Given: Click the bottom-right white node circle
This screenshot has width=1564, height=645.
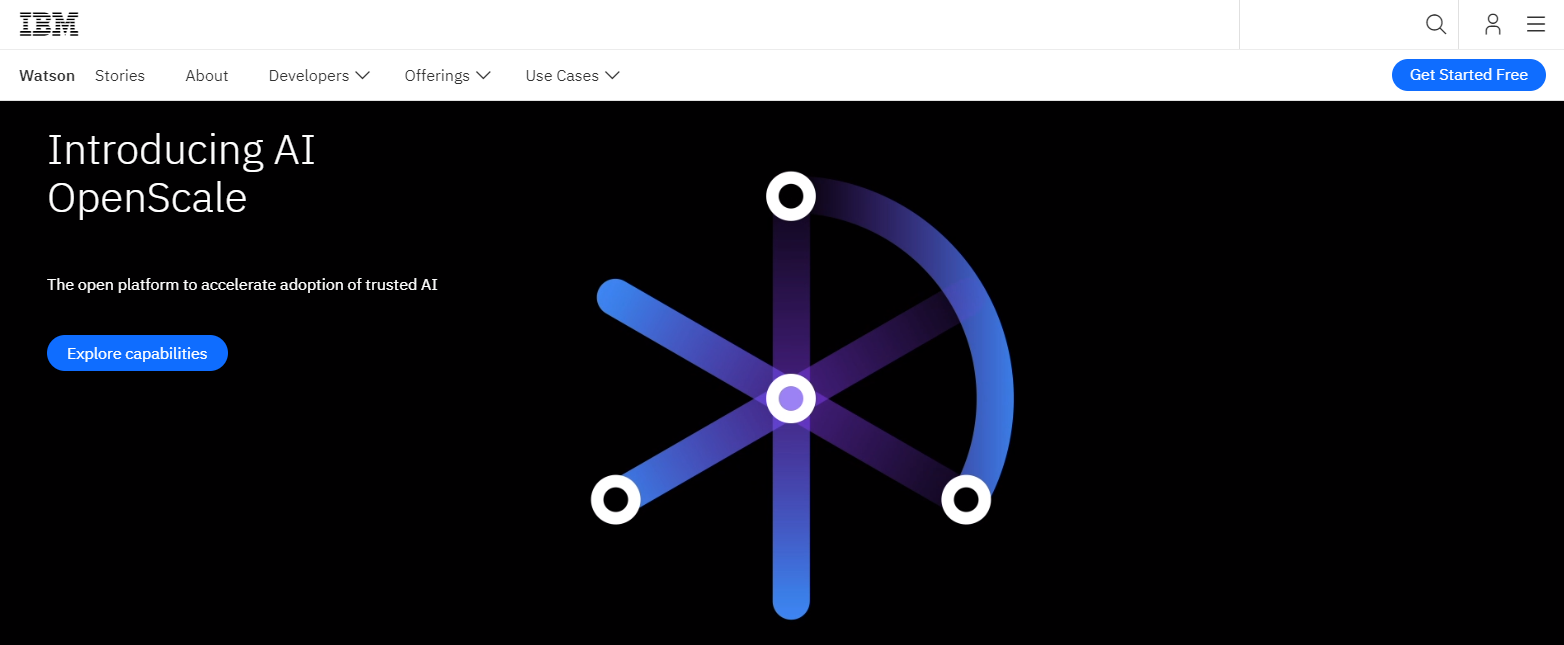Looking at the screenshot, I should tap(966, 498).
